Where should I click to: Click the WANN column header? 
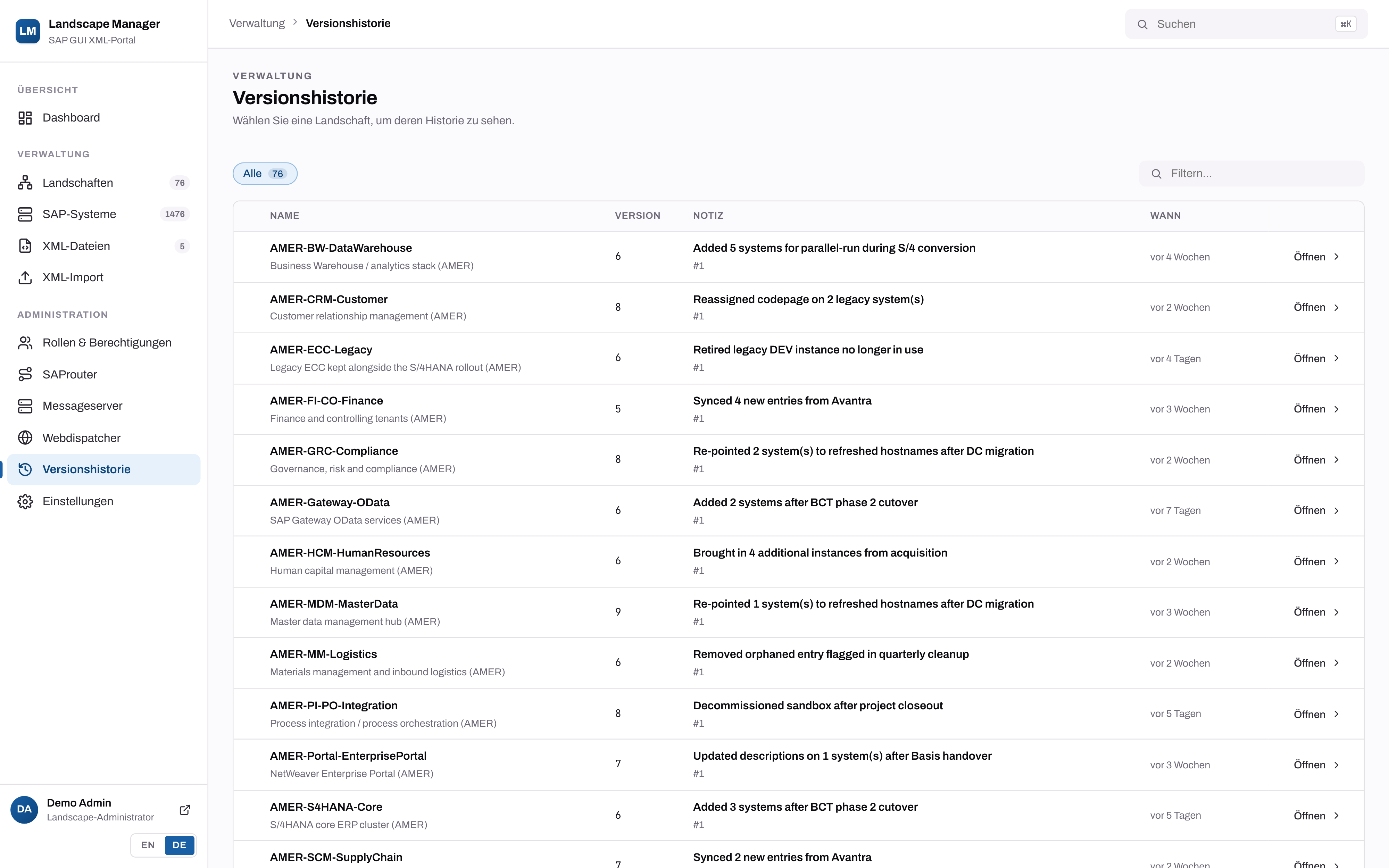point(1165,215)
